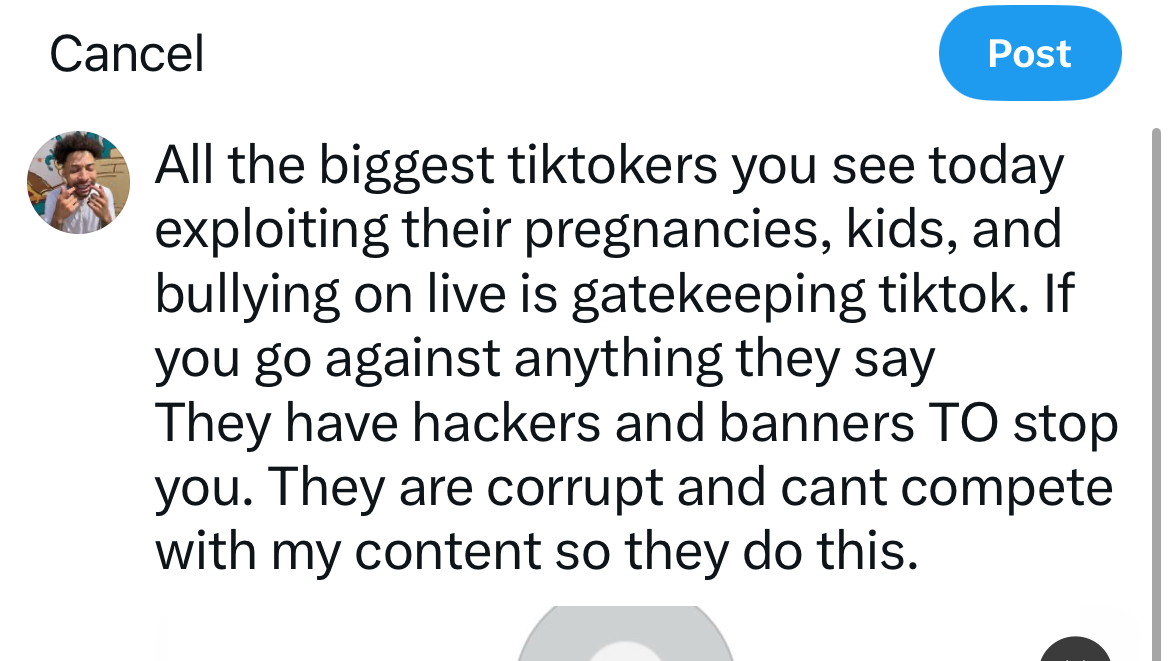Place cursor on the word "exploiting"

[272, 231]
